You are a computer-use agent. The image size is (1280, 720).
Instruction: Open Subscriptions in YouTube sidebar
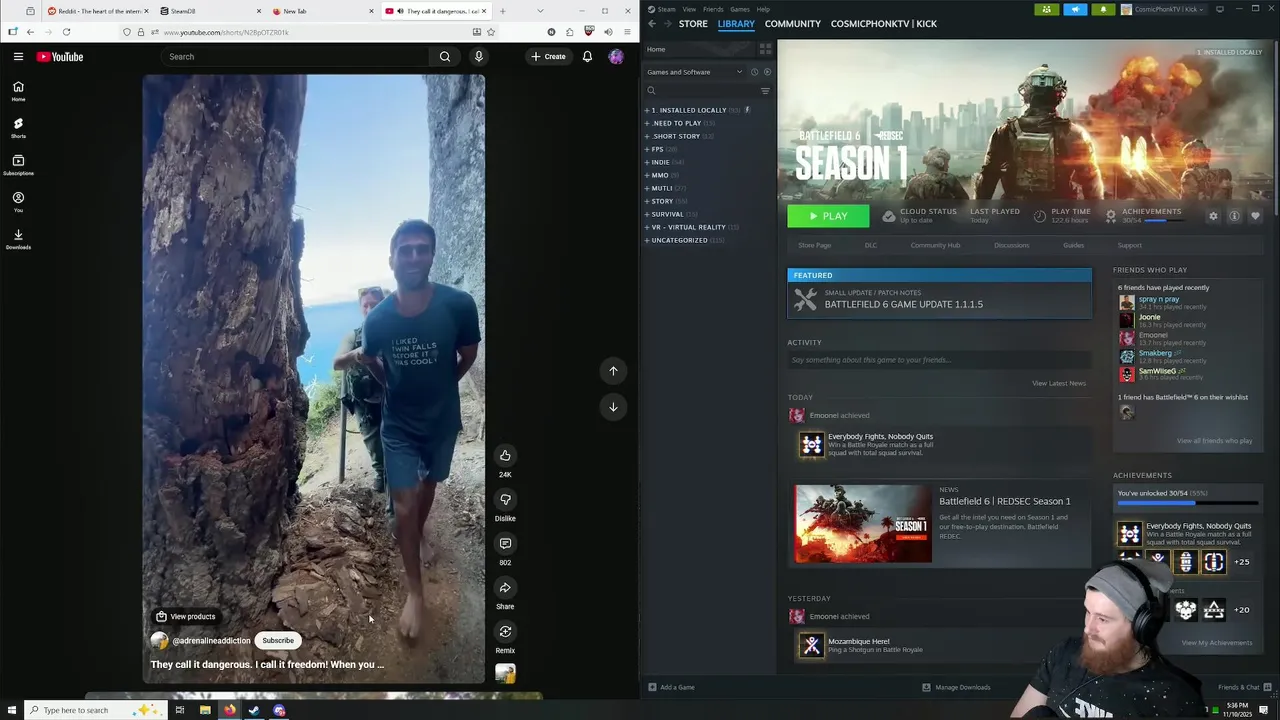click(18, 165)
